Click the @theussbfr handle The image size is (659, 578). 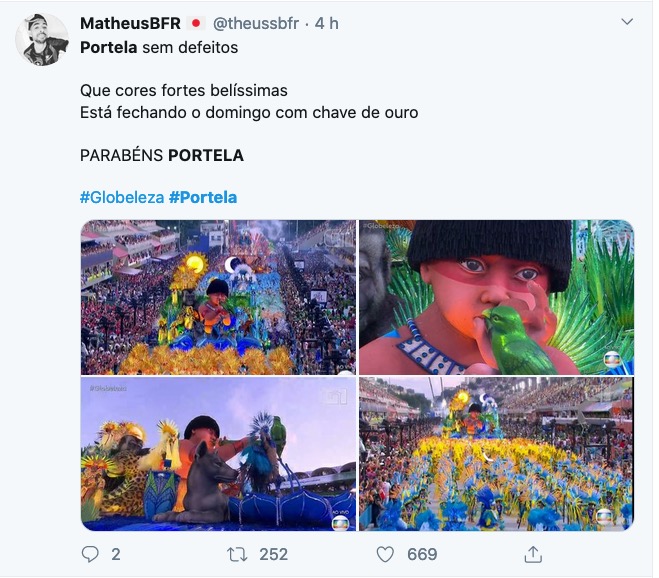point(255,23)
